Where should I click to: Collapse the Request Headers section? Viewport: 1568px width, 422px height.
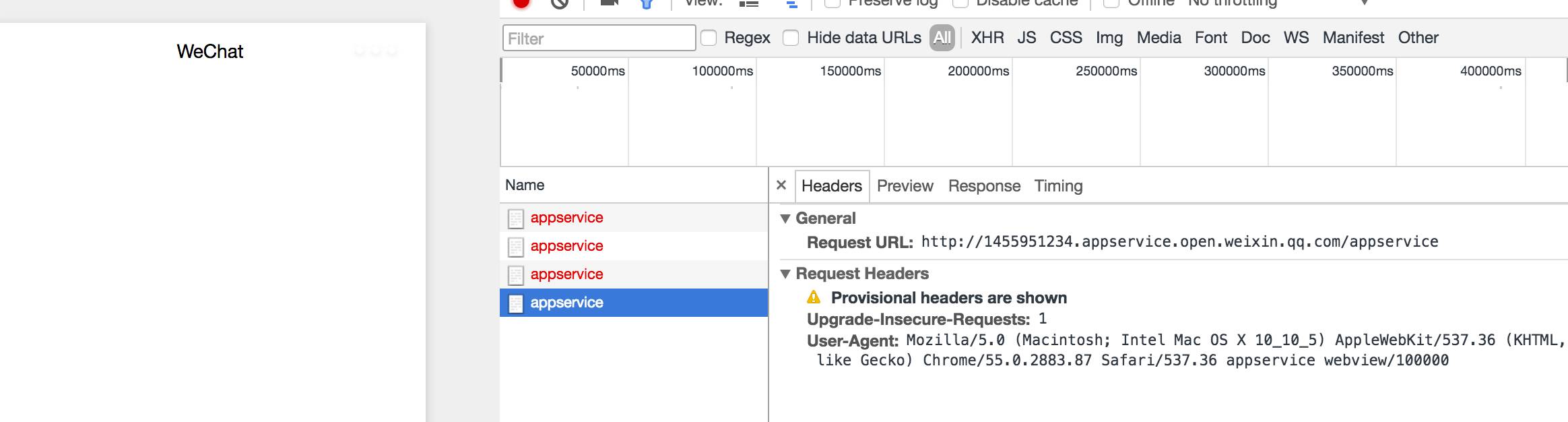tap(785, 274)
